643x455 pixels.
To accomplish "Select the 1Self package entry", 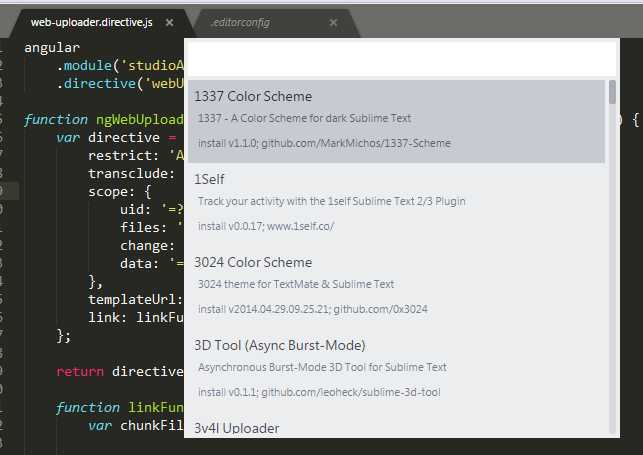I will [396, 204].
